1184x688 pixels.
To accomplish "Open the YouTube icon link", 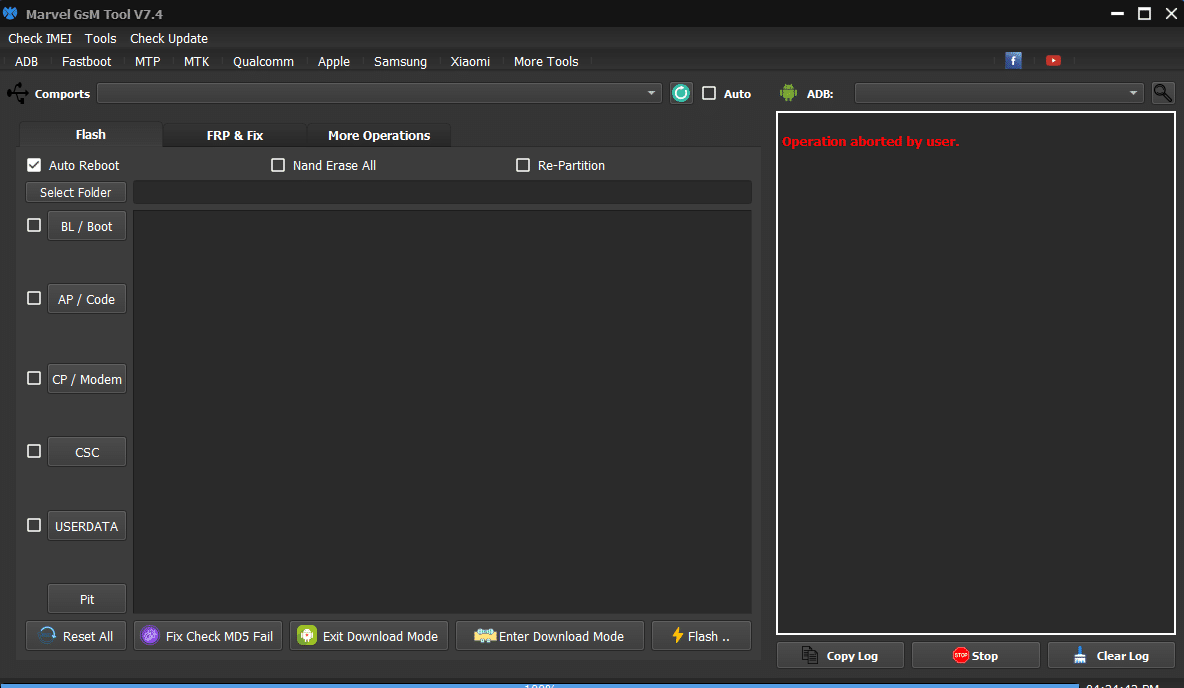I will pyautogui.click(x=1053, y=60).
